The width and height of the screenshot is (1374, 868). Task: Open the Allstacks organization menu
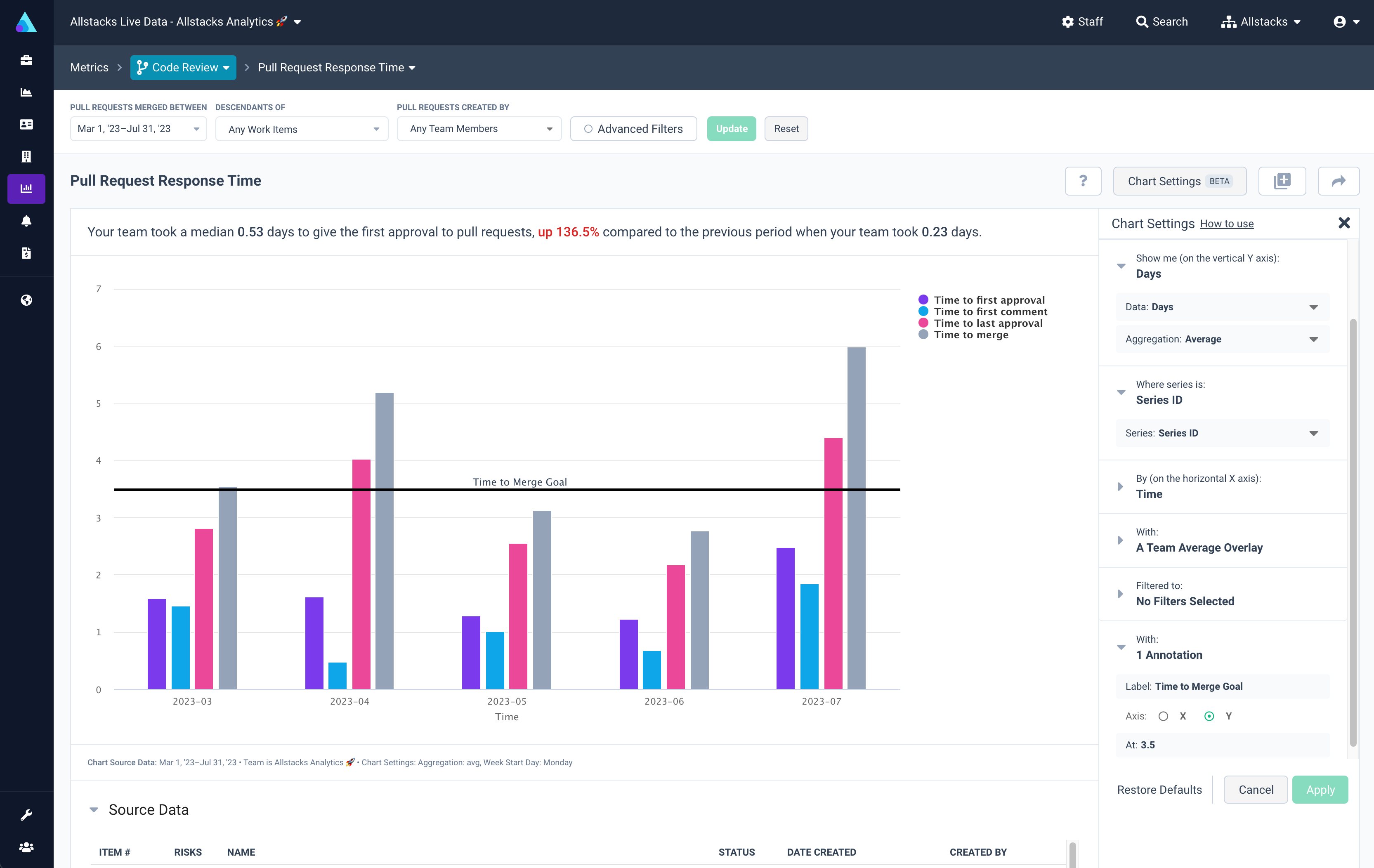[x=1261, y=22]
